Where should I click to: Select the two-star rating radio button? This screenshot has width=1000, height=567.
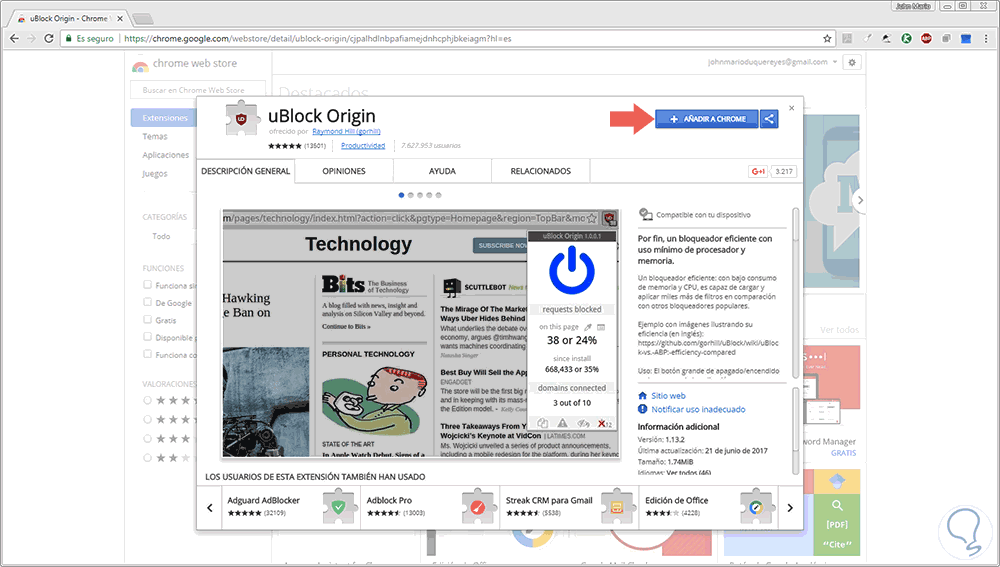[x=147, y=458]
